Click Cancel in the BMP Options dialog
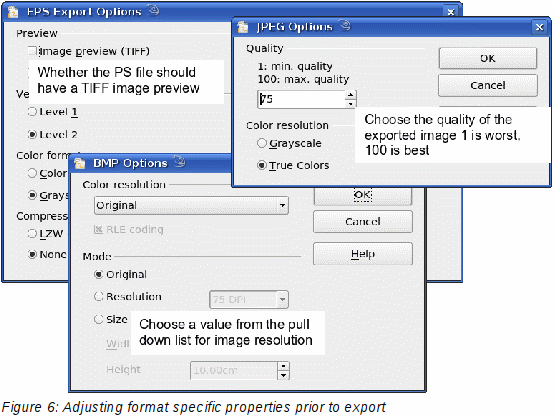 [363, 222]
